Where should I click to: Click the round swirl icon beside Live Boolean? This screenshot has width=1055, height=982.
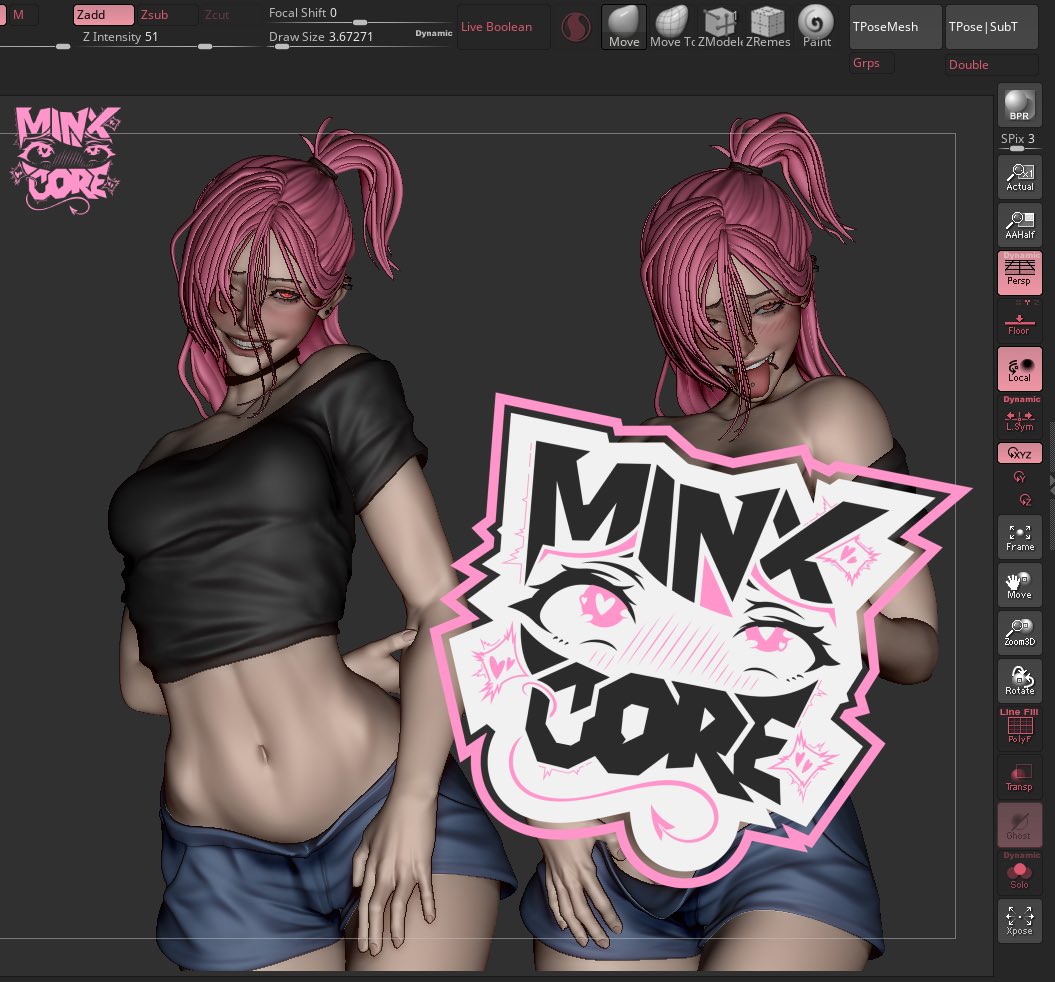(x=576, y=28)
